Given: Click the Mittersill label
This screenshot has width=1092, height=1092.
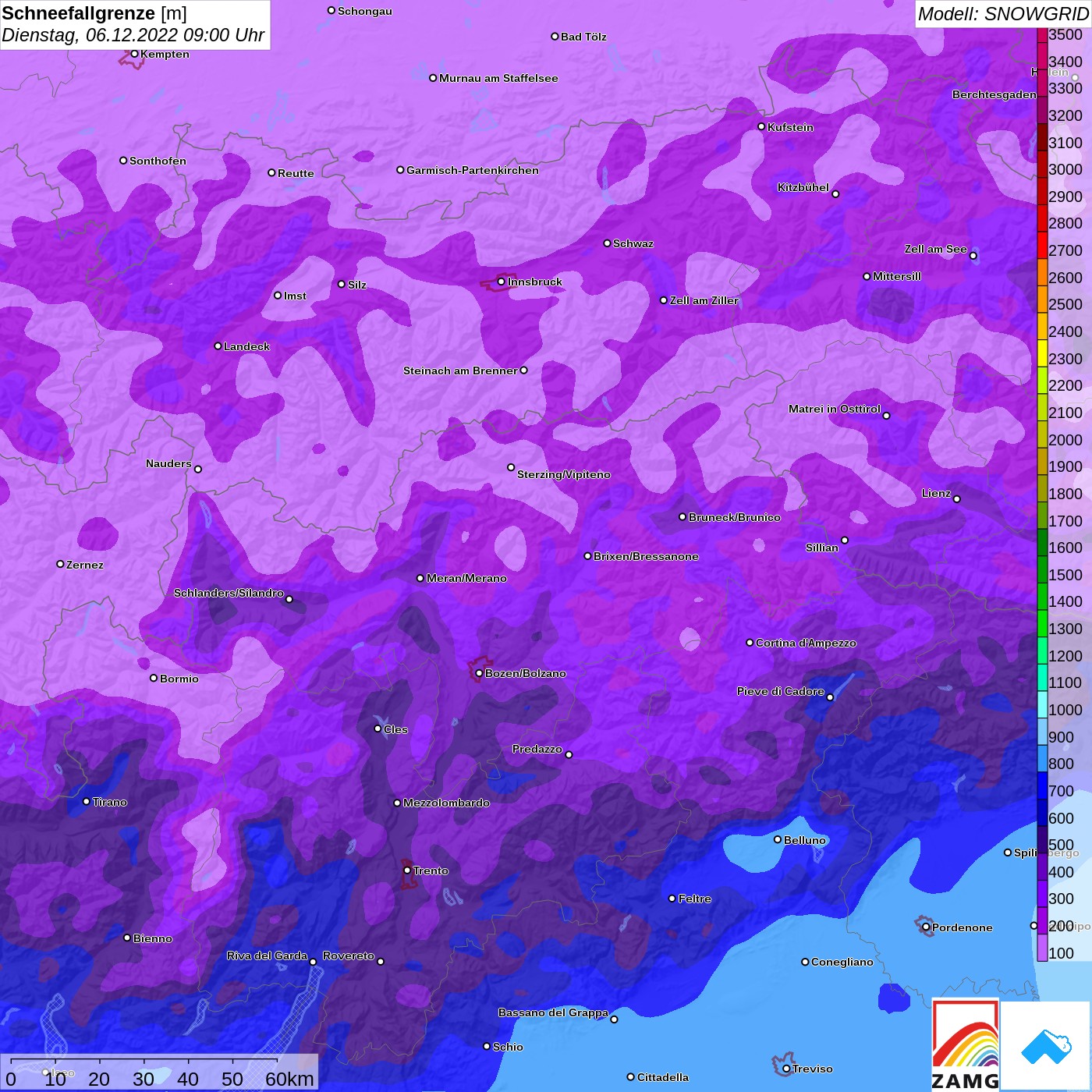Looking at the screenshot, I should pos(897,276).
